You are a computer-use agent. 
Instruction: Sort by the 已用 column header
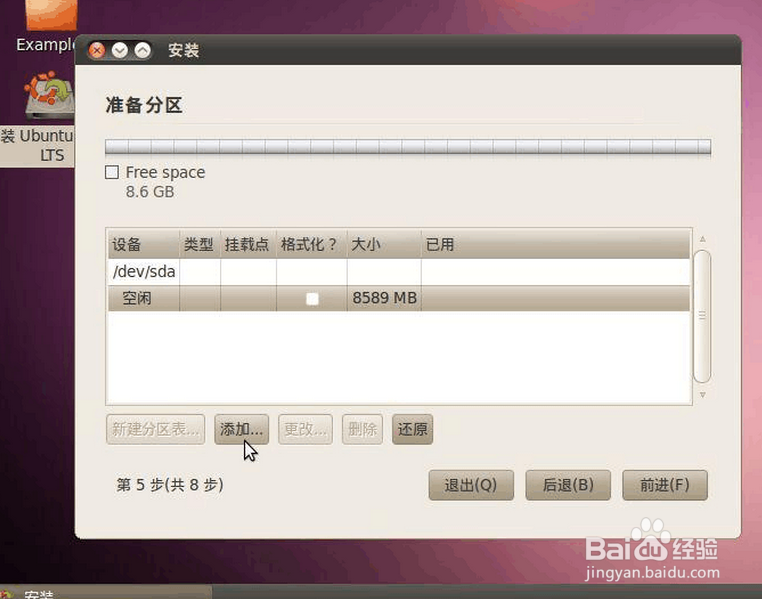pos(555,244)
